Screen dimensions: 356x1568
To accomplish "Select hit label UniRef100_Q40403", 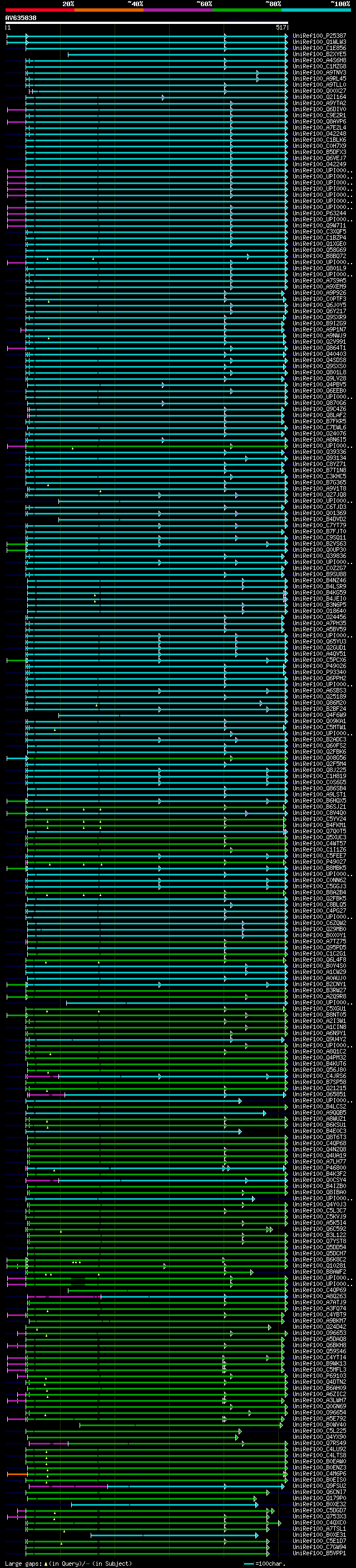I will [319, 354].
